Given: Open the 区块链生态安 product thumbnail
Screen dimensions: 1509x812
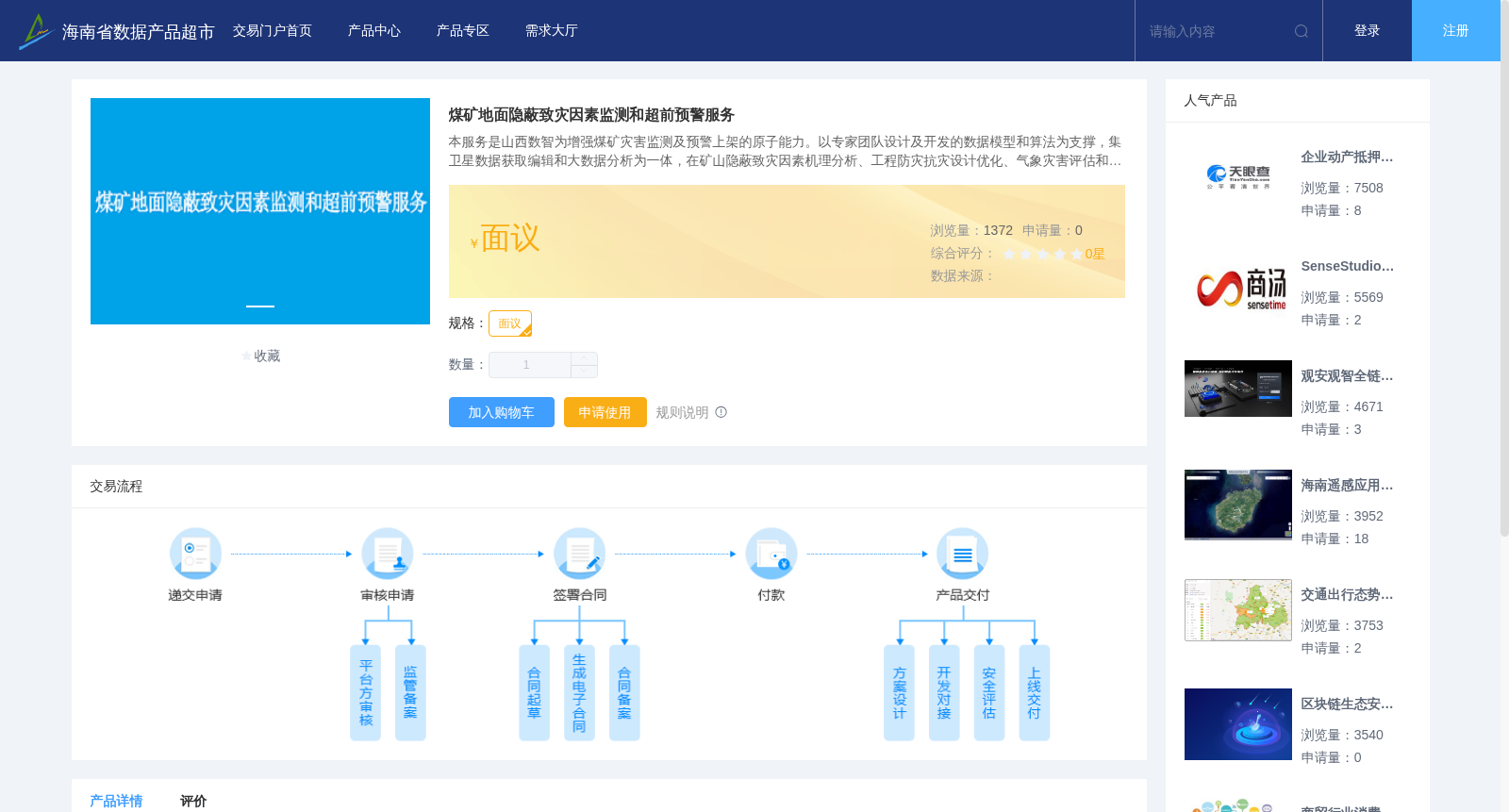Looking at the screenshot, I should coord(1238,724).
